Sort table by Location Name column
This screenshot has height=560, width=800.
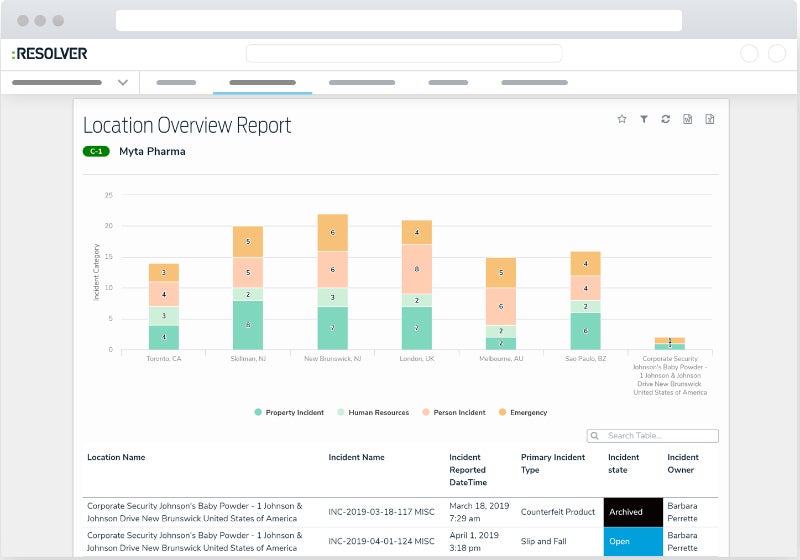116,457
